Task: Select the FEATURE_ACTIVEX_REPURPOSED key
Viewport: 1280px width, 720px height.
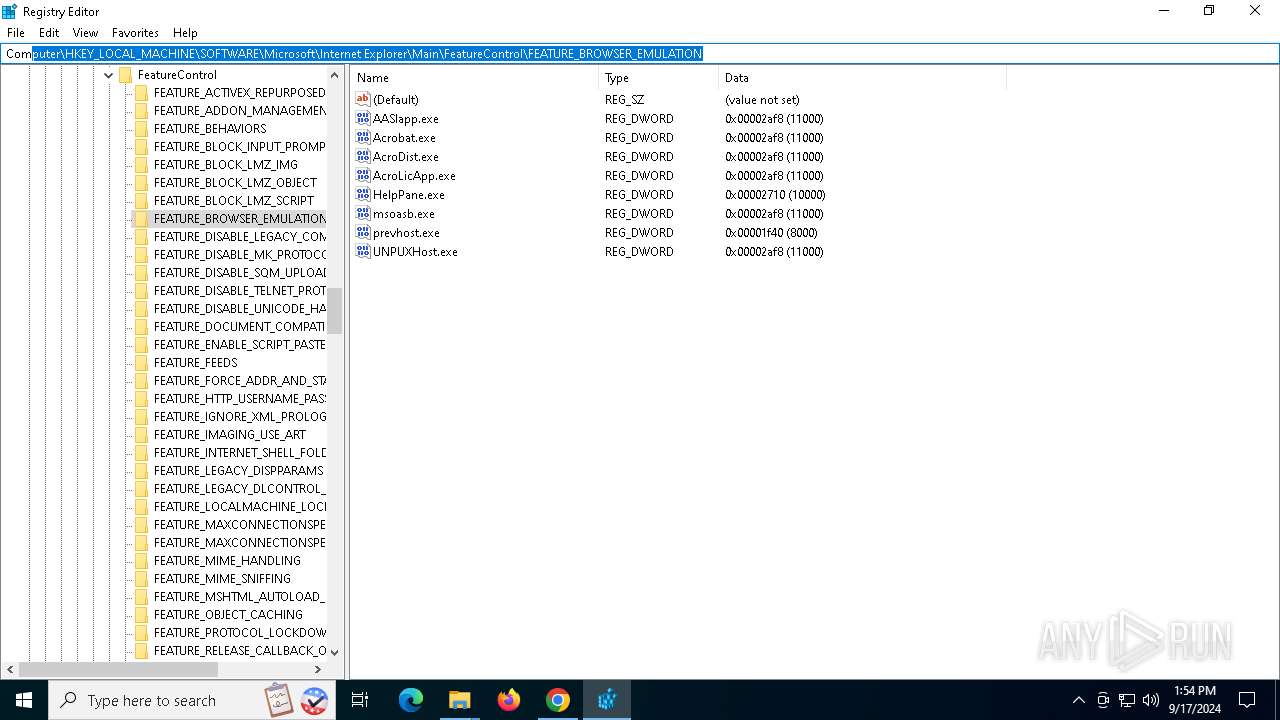Action: (x=240, y=93)
